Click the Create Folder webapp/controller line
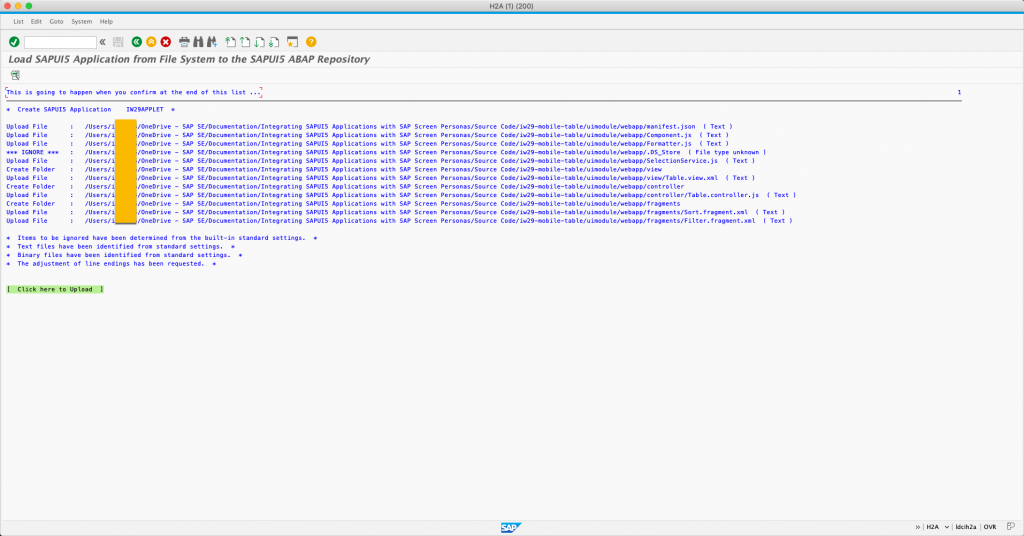 coord(345,186)
